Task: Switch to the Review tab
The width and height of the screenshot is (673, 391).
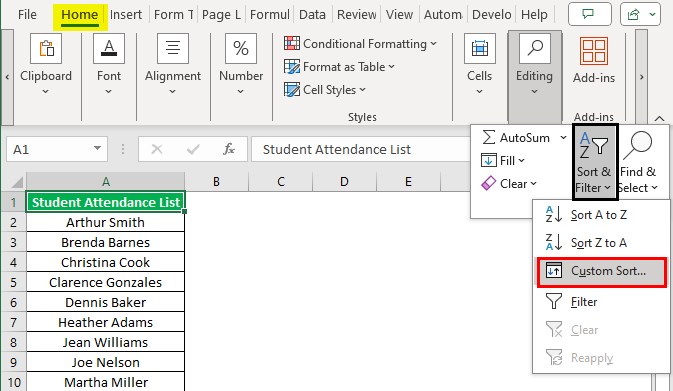Action: point(357,15)
